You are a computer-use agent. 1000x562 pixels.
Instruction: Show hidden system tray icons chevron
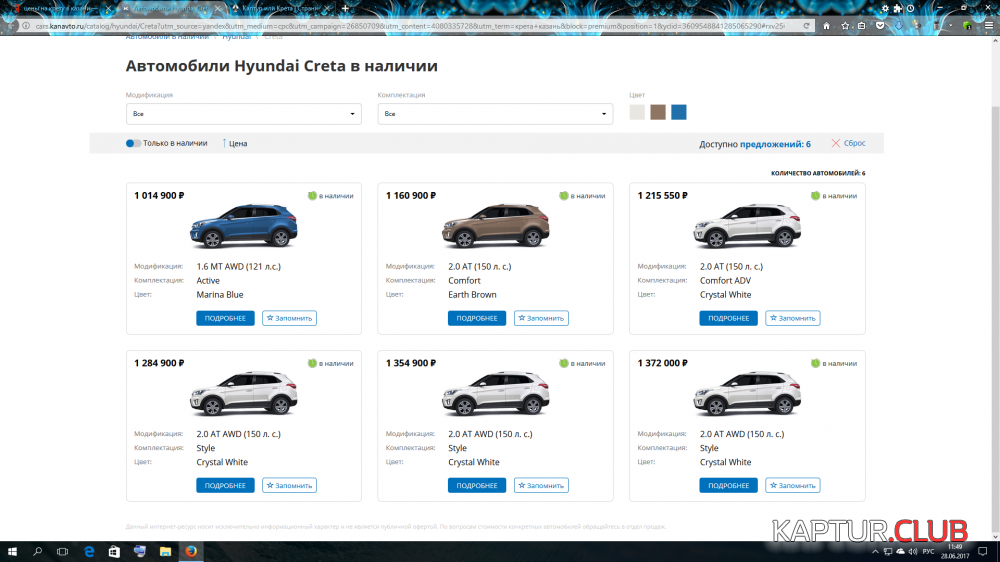click(x=875, y=551)
